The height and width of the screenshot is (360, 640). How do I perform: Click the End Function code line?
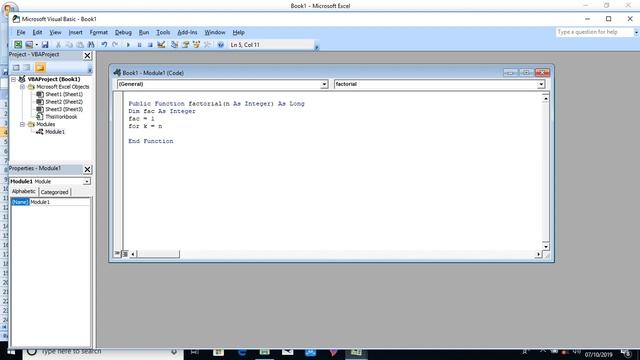(x=151, y=141)
